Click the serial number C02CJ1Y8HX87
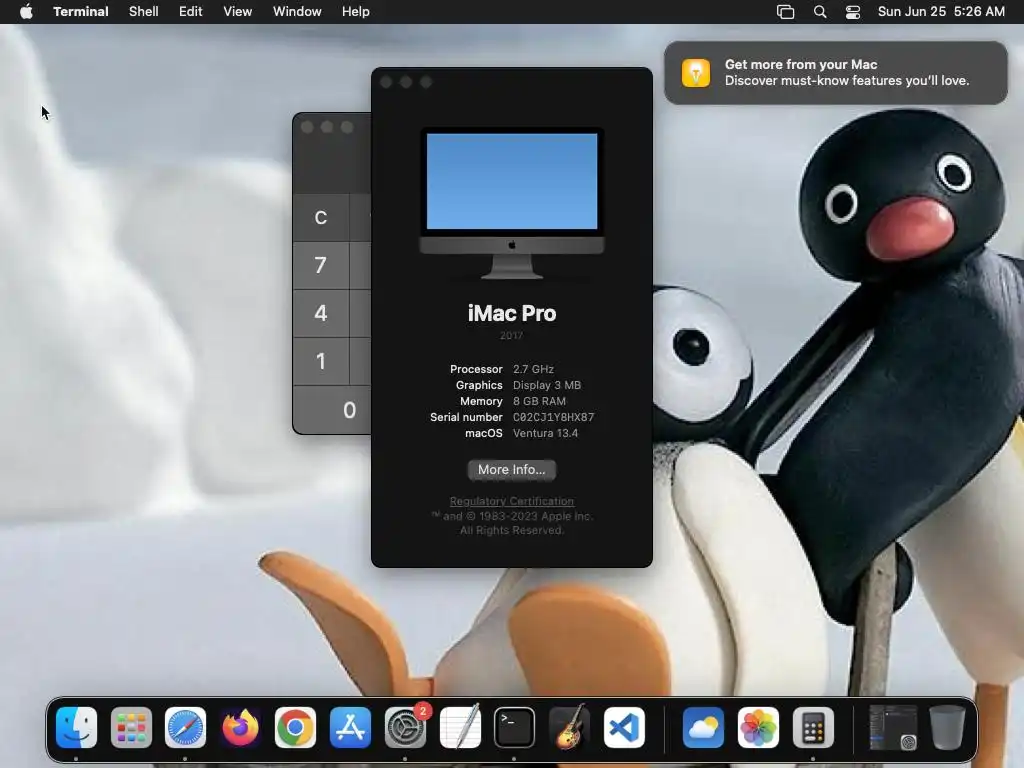The height and width of the screenshot is (768, 1024). pyautogui.click(x=553, y=417)
